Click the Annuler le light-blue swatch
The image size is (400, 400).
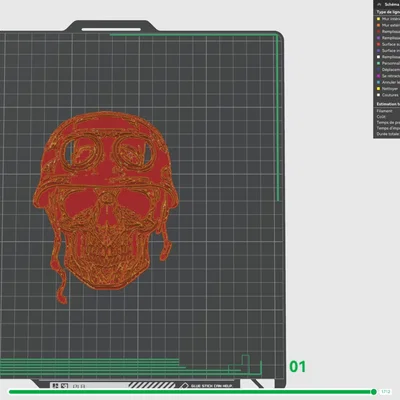(x=378, y=82)
